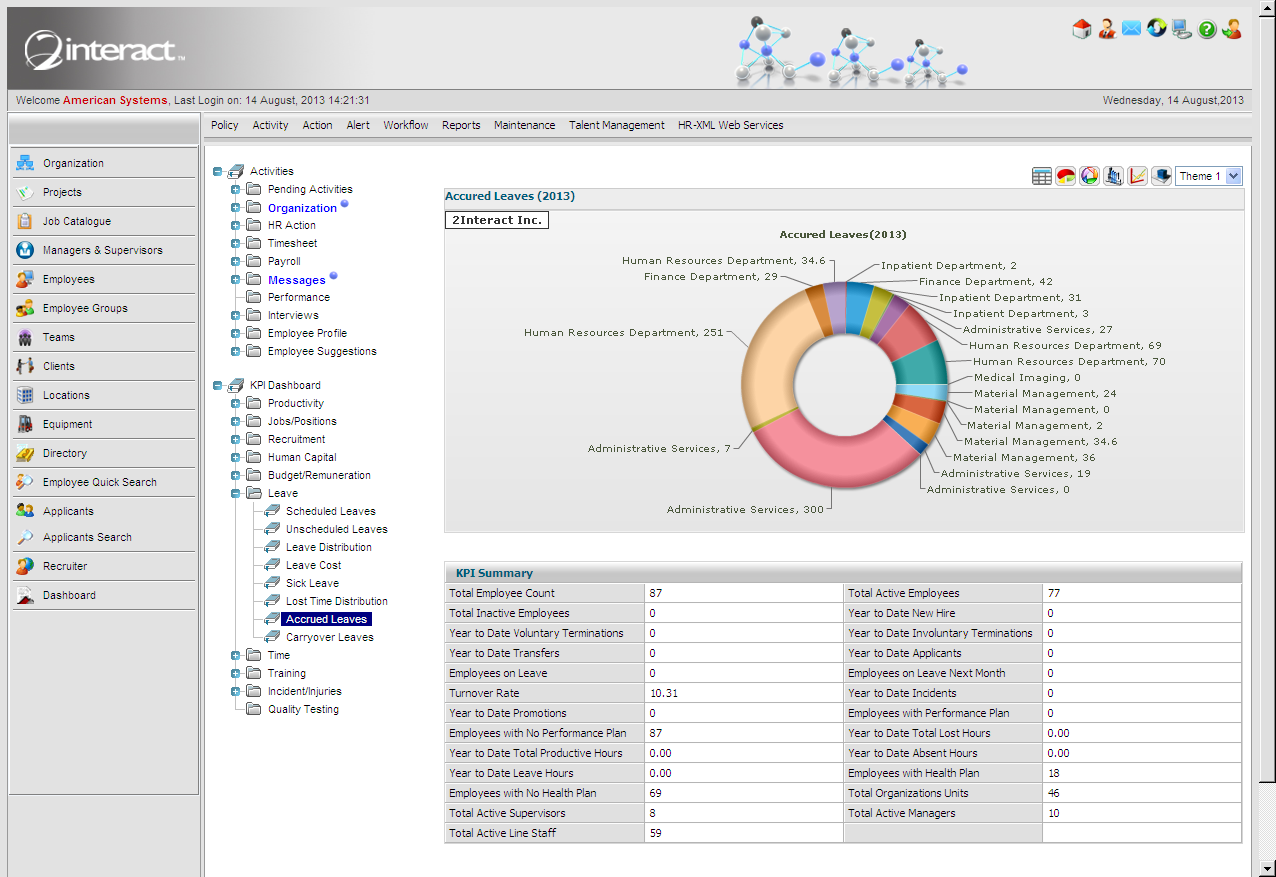
Task: Open the Theme 1 dropdown
Action: pyautogui.click(x=1209, y=176)
